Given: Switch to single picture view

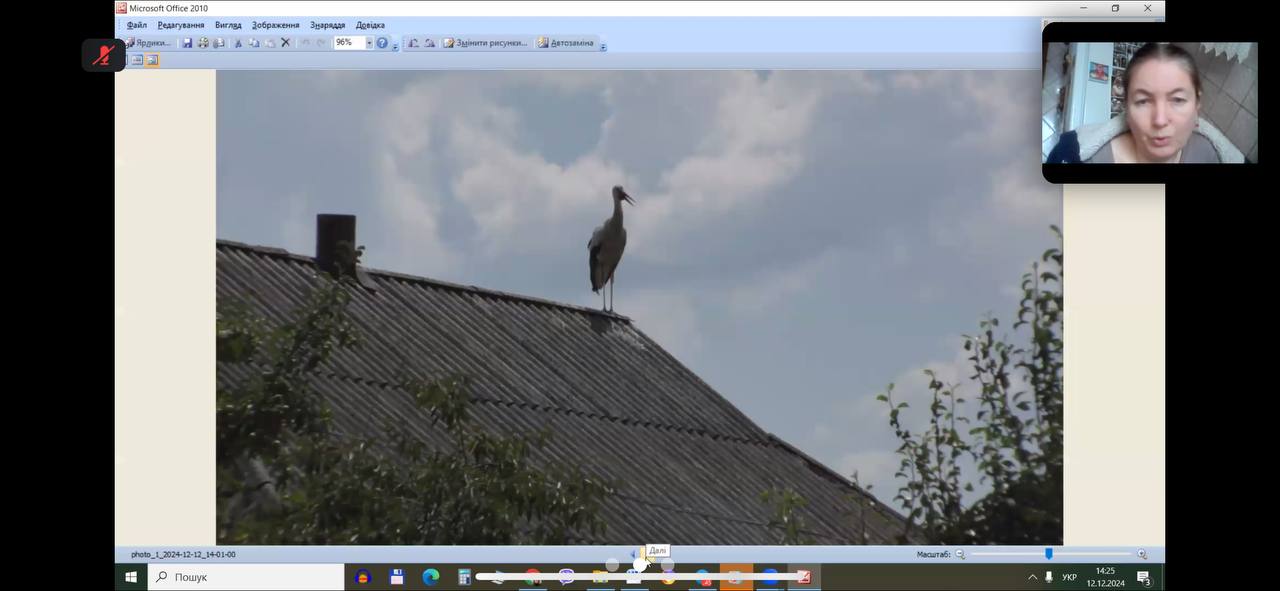Looking at the screenshot, I should (x=152, y=60).
